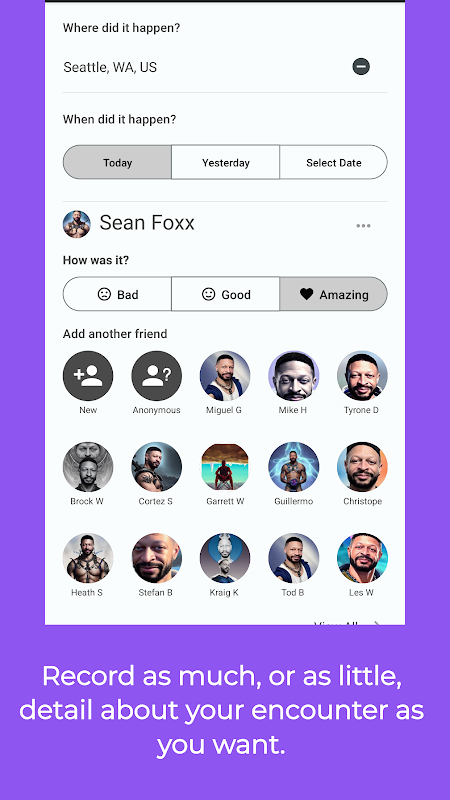Select the Anonymous friend icon

tap(157, 376)
